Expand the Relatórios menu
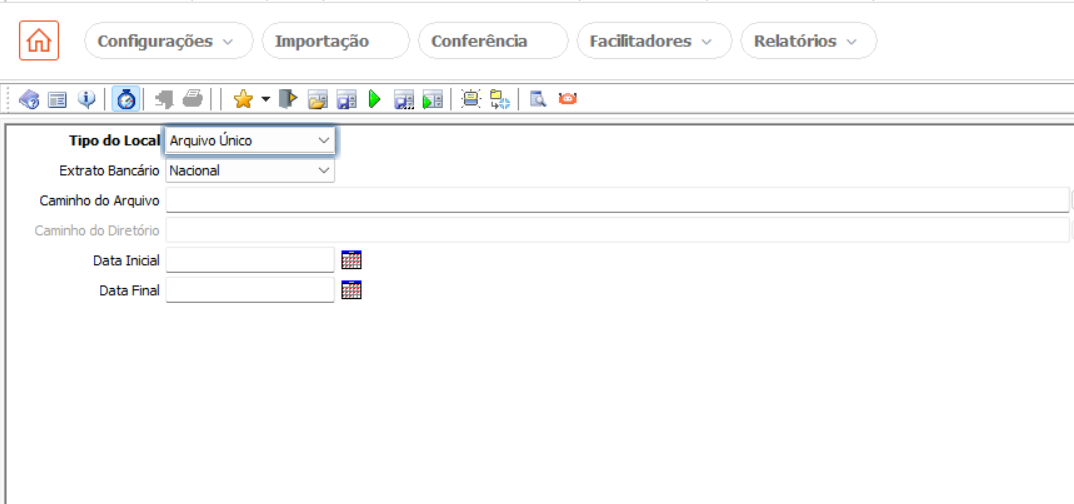Image resolution: width=1074 pixels, height=504 pixels. (808, 41)
